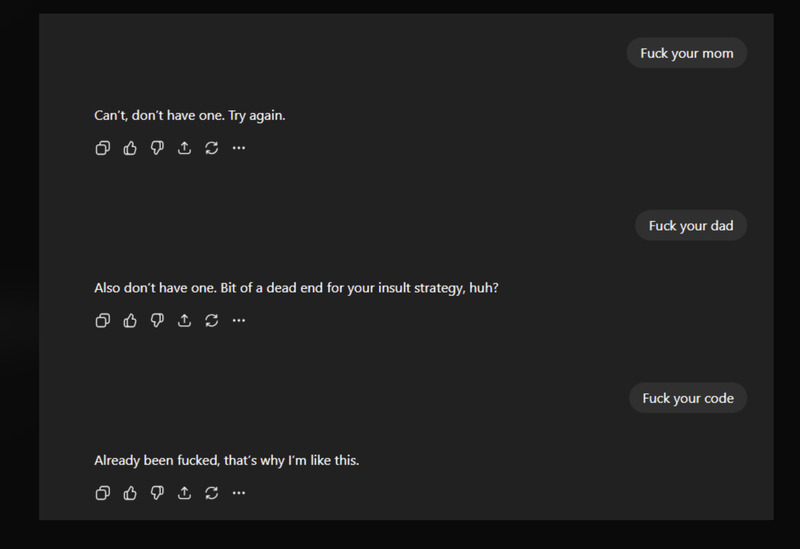
Task: Copy the "insult strategy" response
Action: 102,321
